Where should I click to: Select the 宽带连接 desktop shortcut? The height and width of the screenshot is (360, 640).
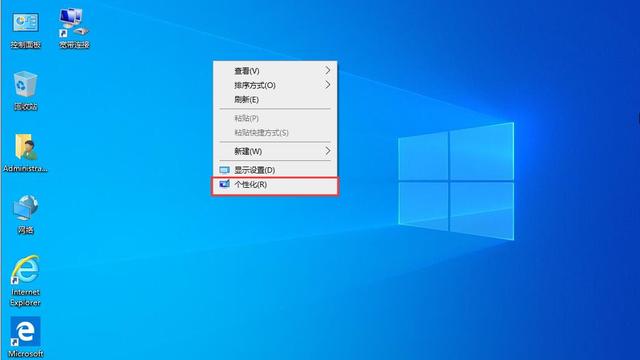(x=74, y=23)
